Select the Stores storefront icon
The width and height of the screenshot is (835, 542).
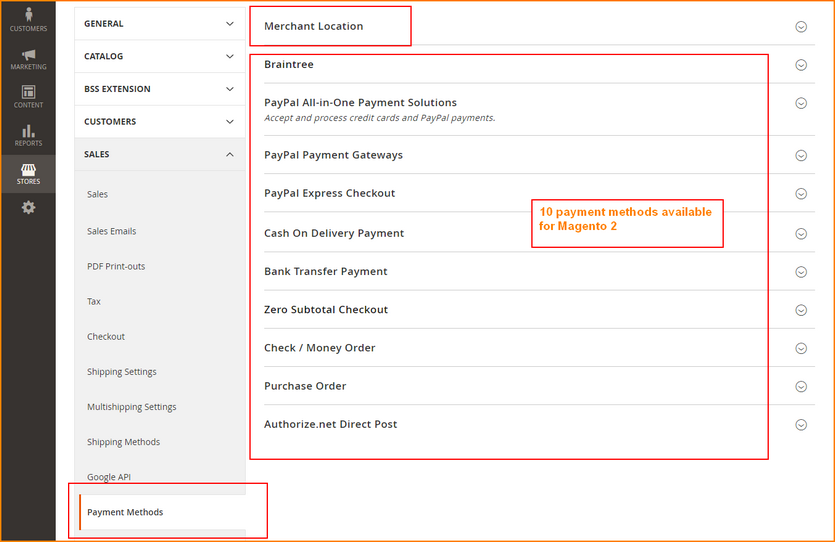coord(28,173)
